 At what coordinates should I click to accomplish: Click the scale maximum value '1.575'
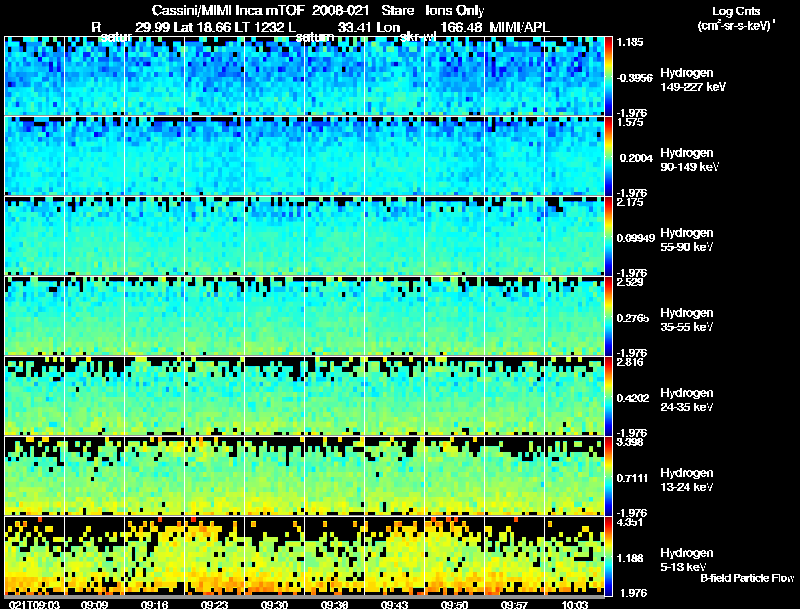(x=630, y=122)
